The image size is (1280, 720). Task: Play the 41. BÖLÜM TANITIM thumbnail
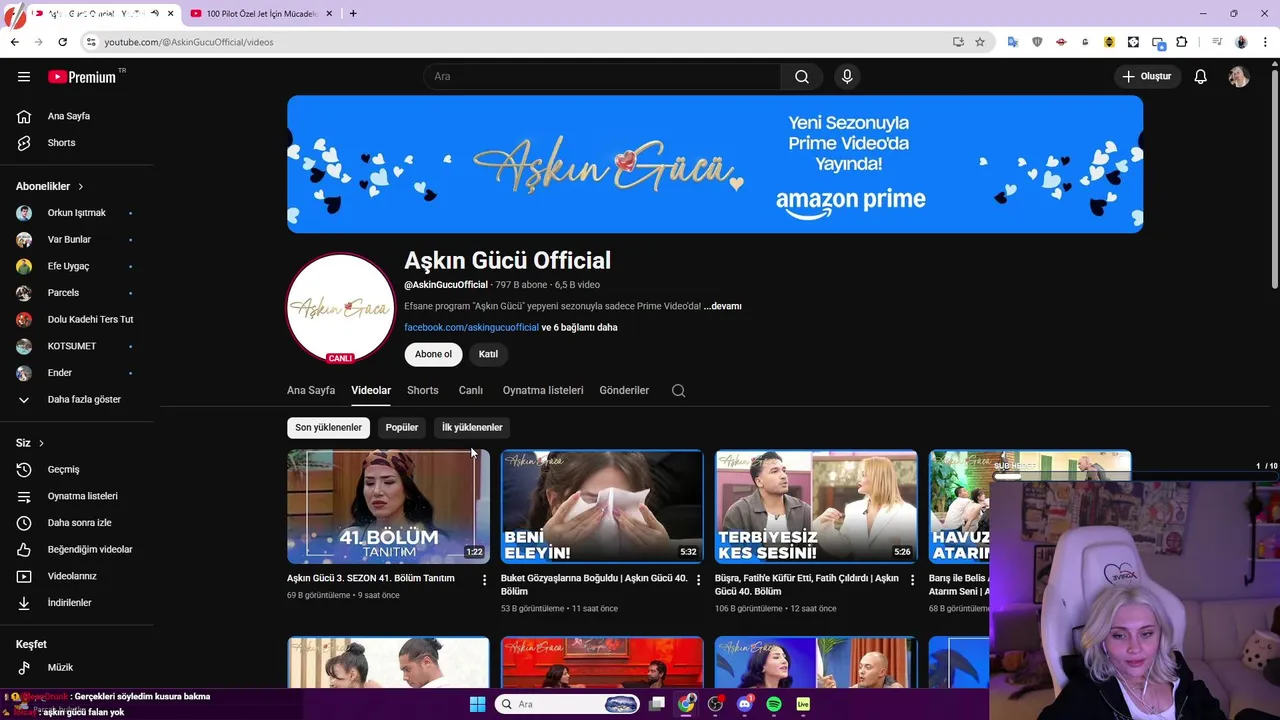(388, 507)
